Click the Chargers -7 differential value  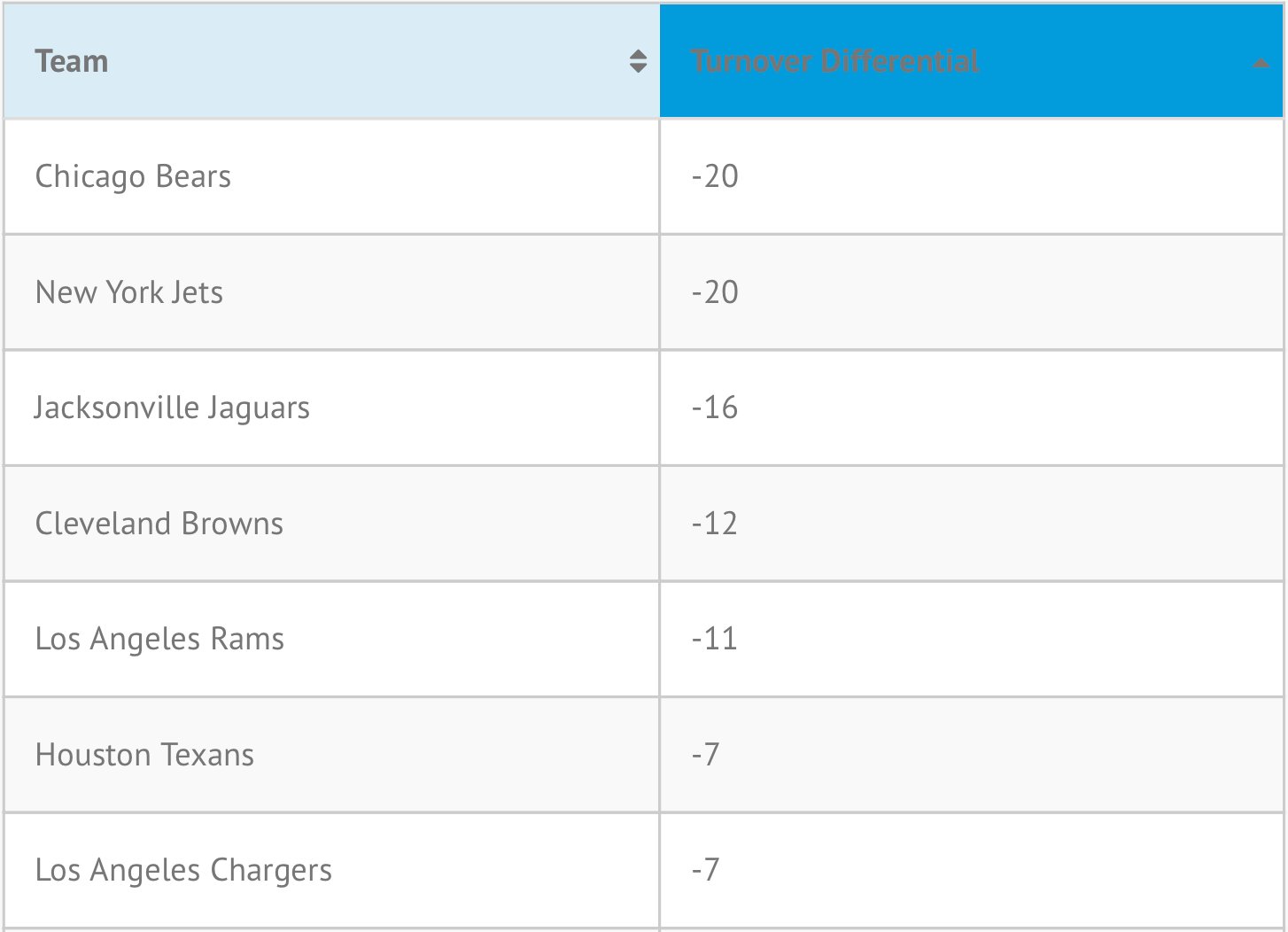click(706, 870)
